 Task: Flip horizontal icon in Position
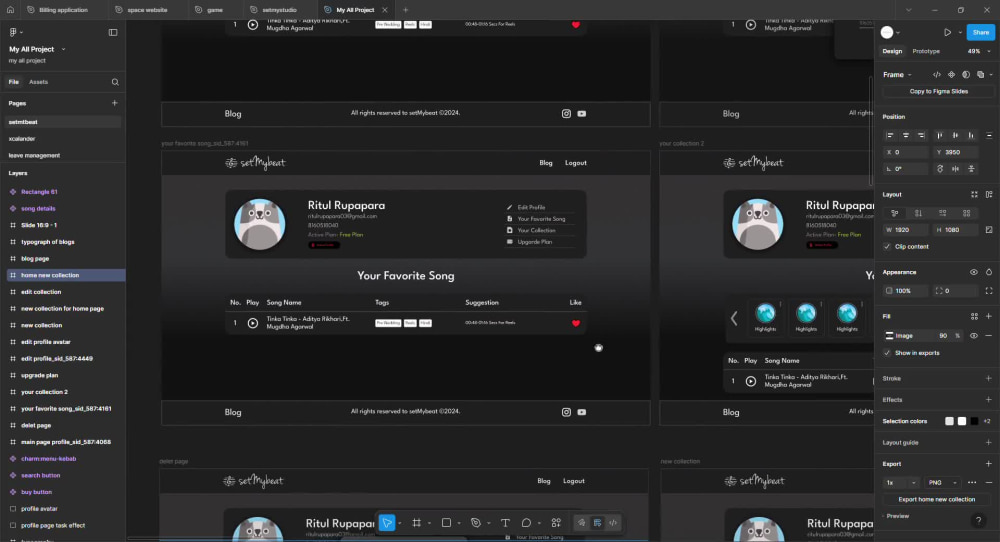(955, 168)
